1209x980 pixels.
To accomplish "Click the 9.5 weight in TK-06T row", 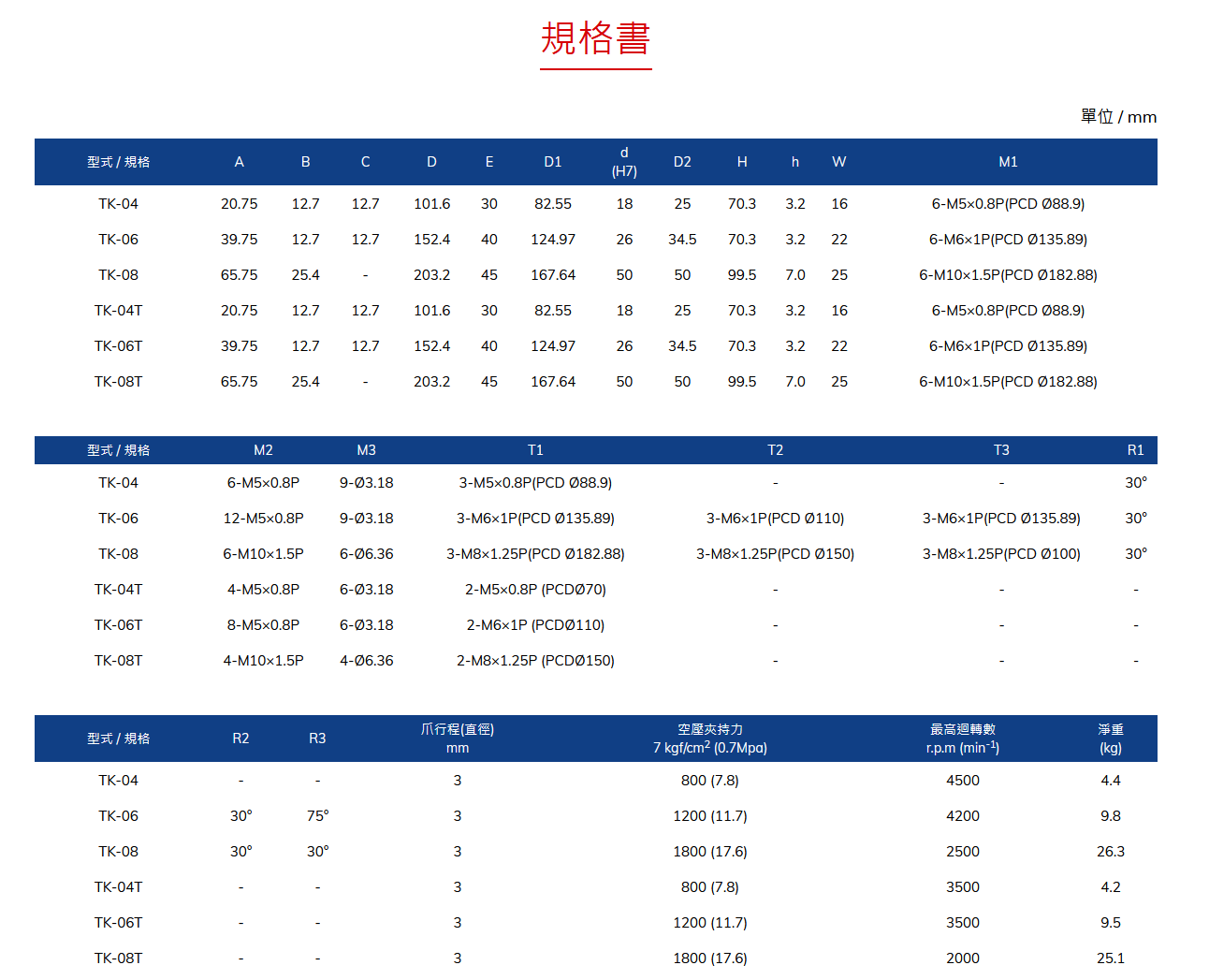I will [1111, 923].
